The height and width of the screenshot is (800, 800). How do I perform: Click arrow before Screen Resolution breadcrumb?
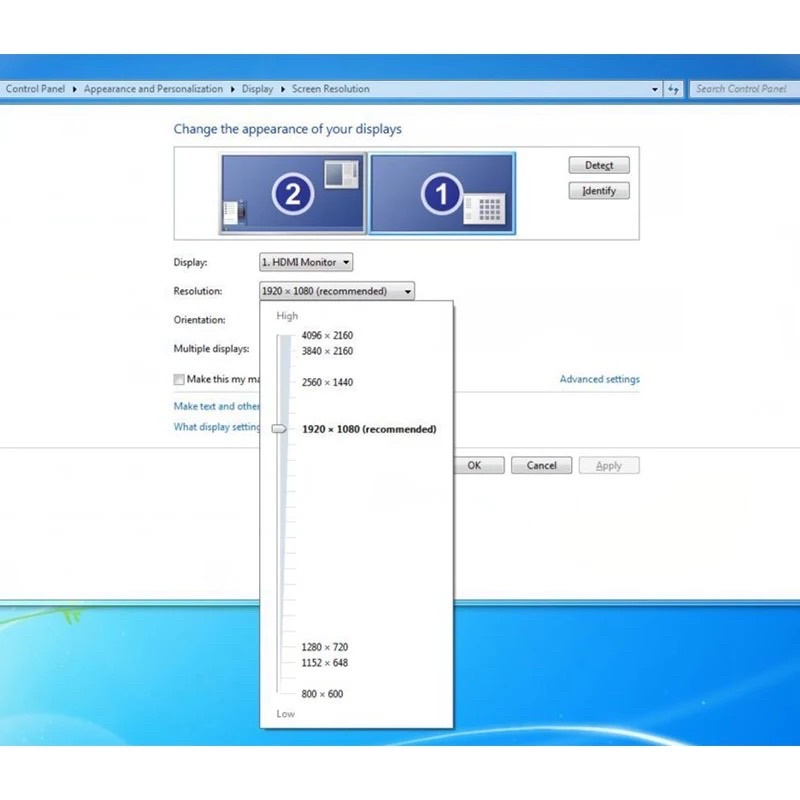tap(283, 89)
